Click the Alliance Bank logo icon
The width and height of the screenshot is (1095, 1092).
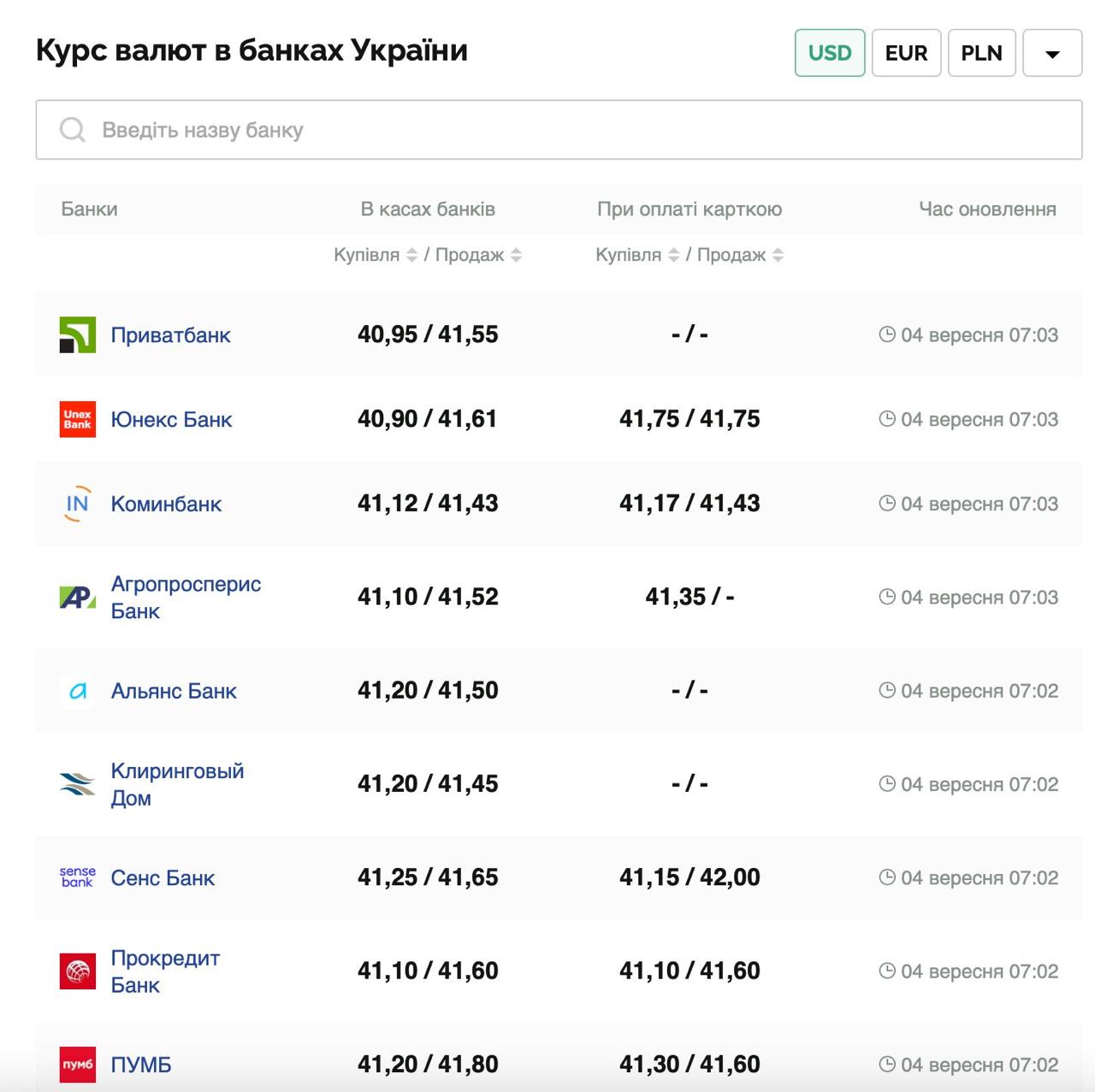[77, 691]
